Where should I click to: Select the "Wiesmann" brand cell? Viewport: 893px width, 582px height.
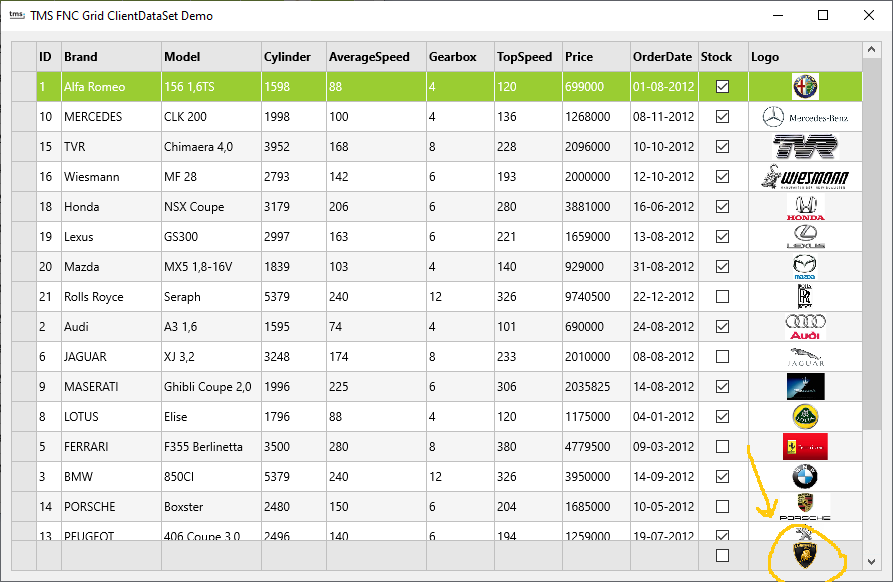[x=112, y=177]
